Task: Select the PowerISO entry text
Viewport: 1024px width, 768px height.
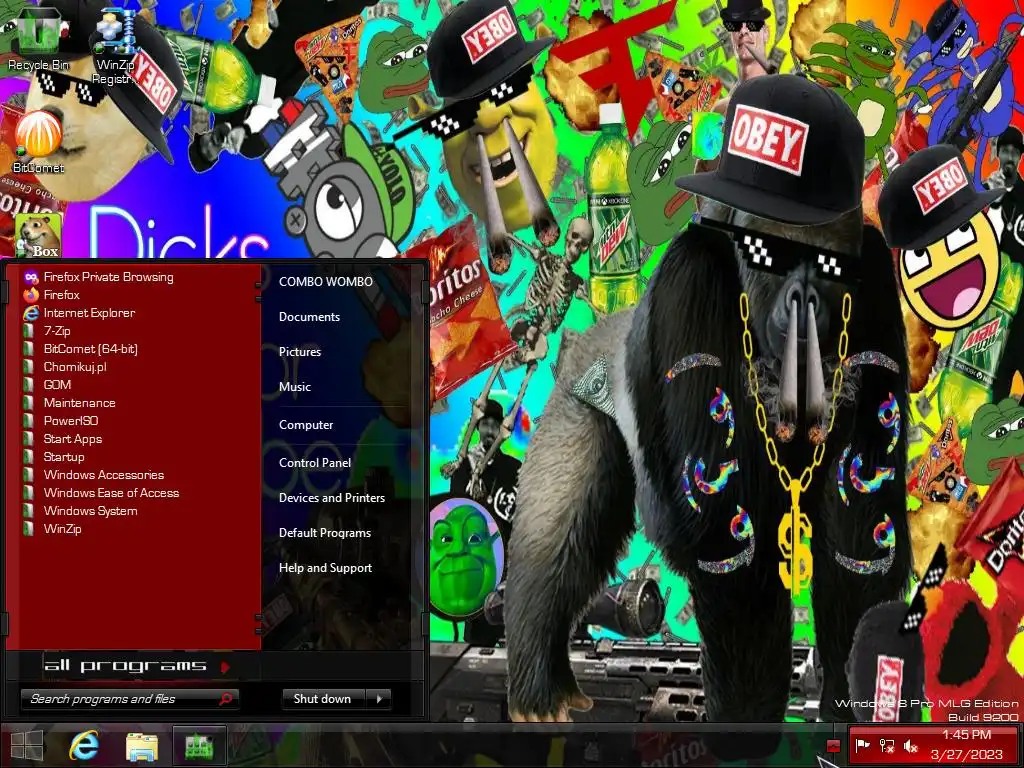Action: 71,421
